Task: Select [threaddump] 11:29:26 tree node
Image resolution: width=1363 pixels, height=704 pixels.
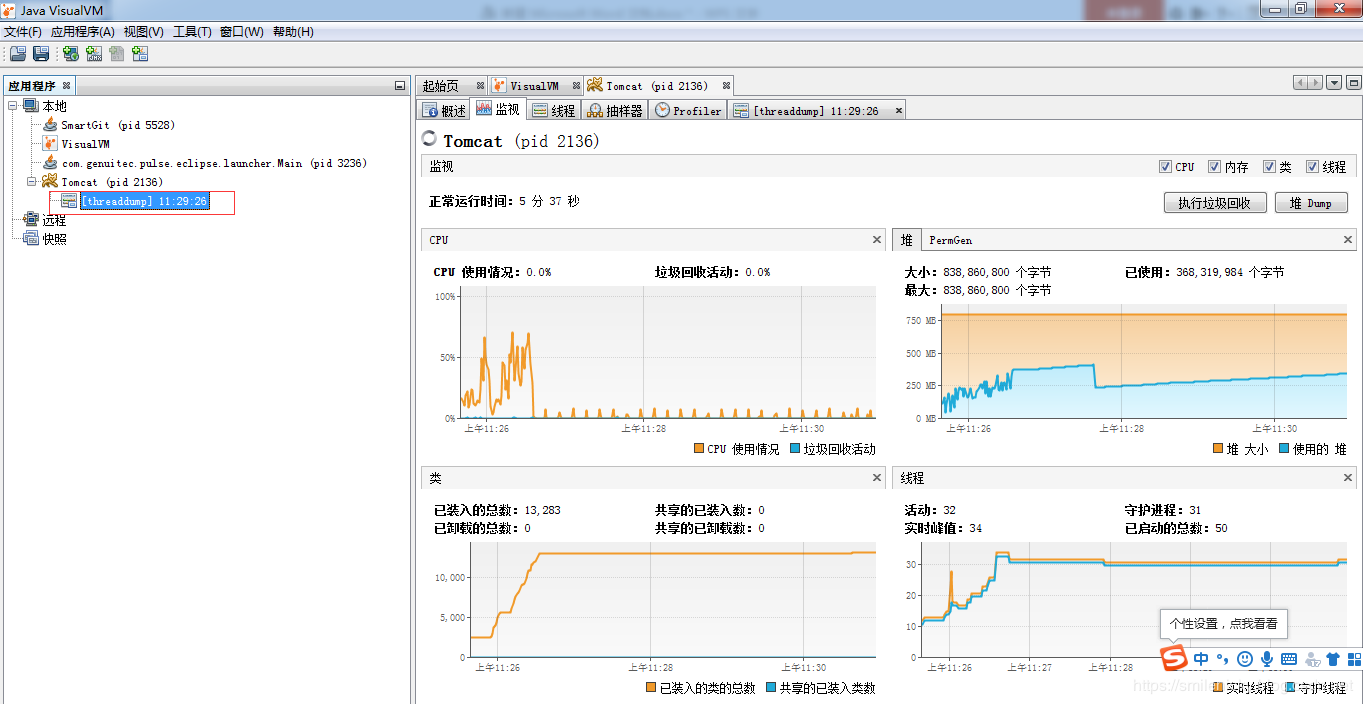Action: click(144, 201)
